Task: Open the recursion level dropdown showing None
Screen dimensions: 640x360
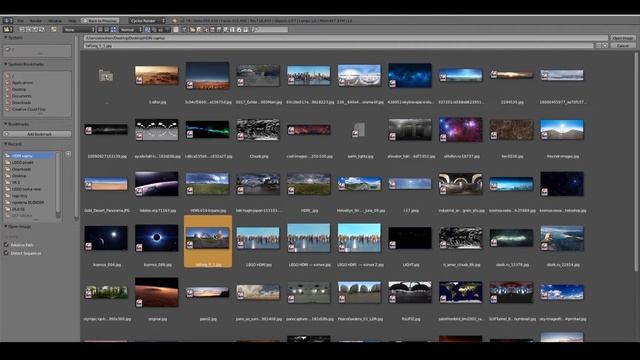Action: coord(79,29)
